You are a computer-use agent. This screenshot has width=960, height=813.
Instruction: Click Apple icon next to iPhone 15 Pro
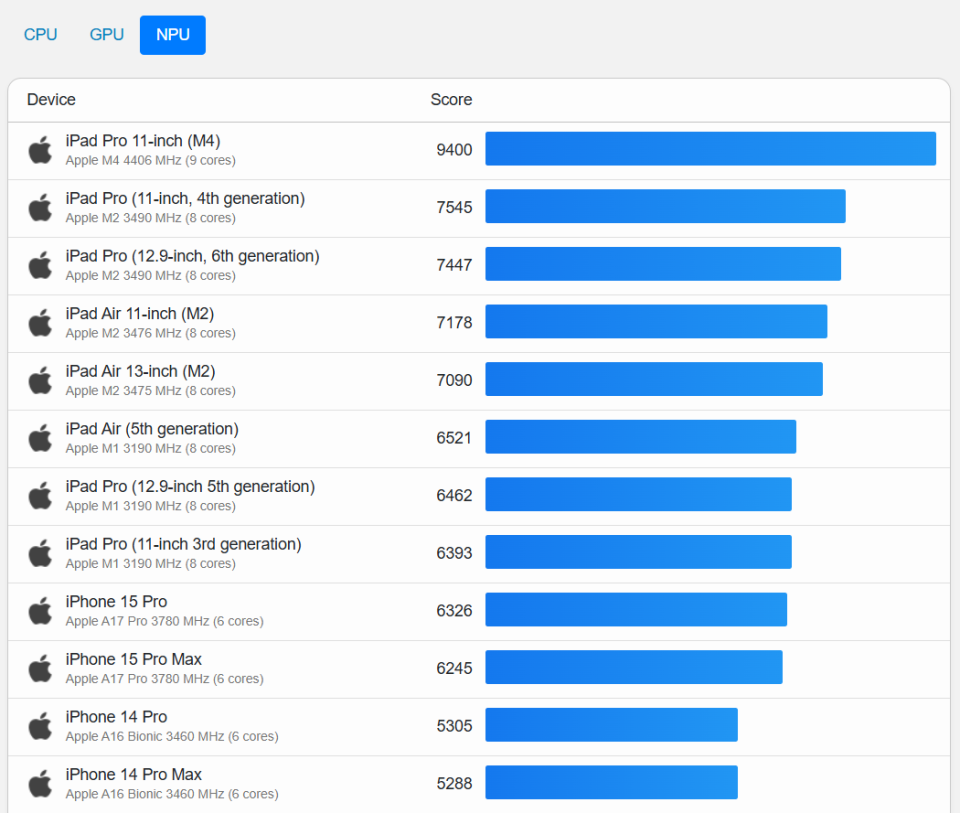(x=40, y=611)
